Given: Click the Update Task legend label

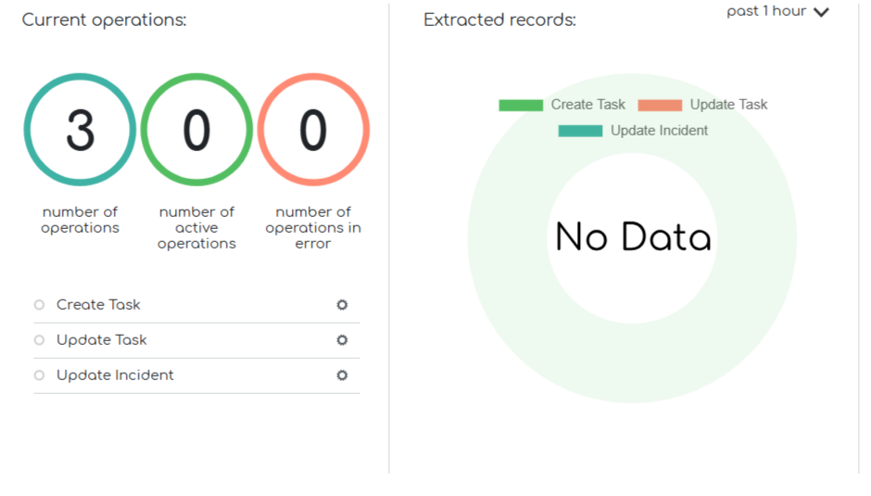Looking at the screenshot, I should tap(728, 104).
